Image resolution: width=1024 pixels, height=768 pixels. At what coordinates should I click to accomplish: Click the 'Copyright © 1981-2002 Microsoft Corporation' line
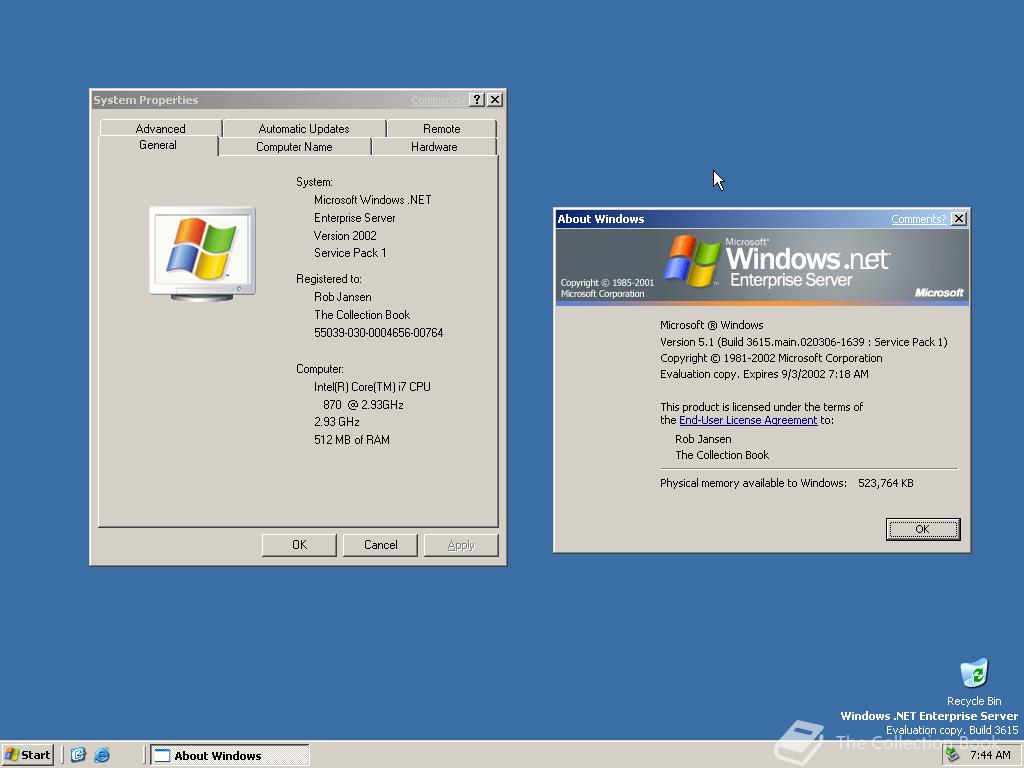click(771, 358)
